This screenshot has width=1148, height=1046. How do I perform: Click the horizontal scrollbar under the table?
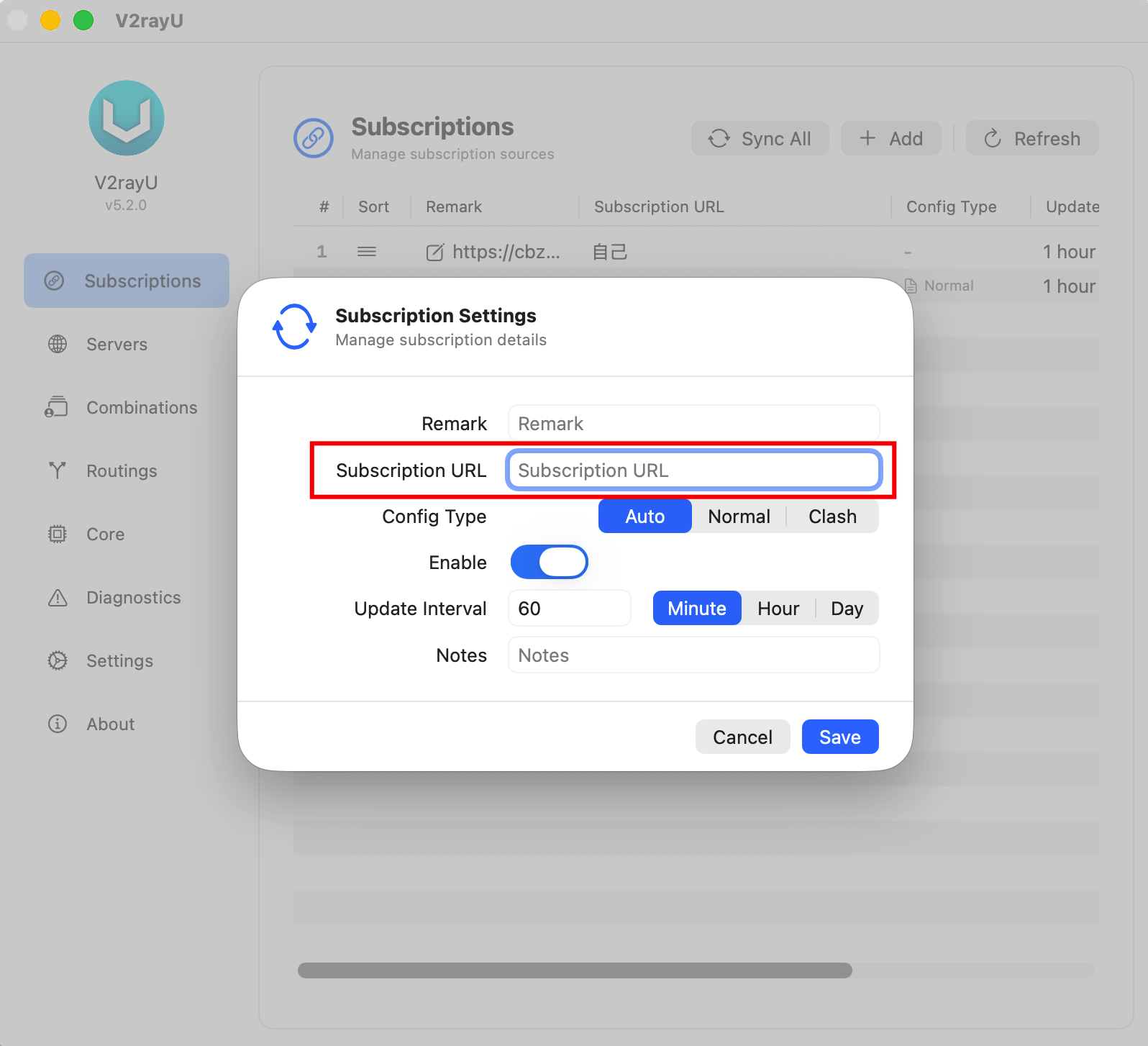[575, 970]
